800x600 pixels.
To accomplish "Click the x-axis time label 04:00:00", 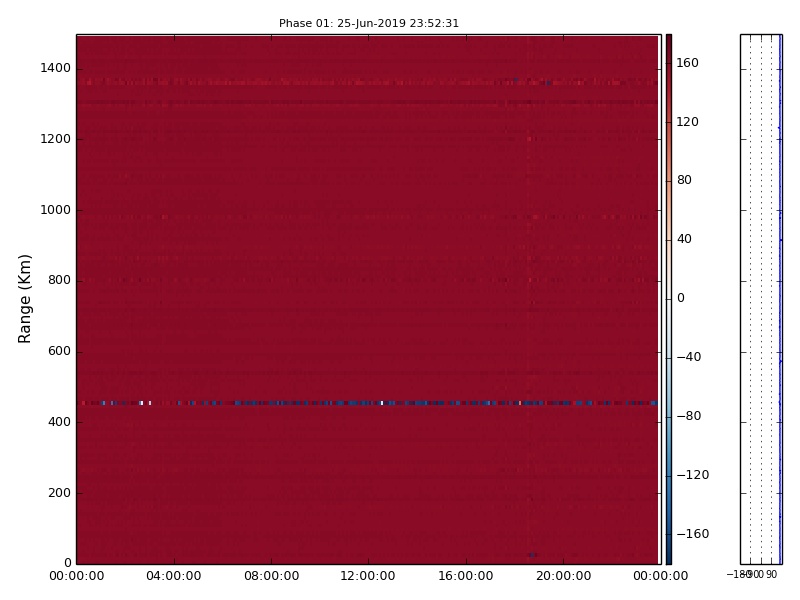I will click(173, 576).
